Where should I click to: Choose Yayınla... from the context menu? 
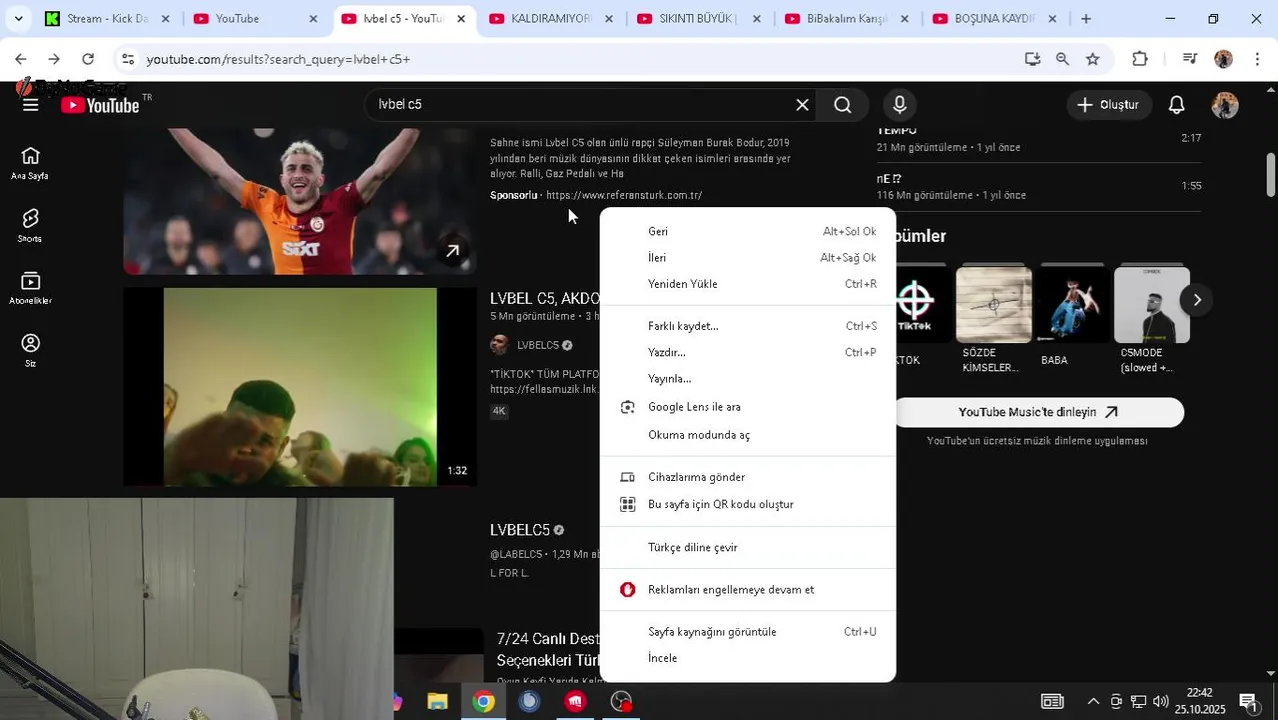pyautogui.click(x=748, y=378)
